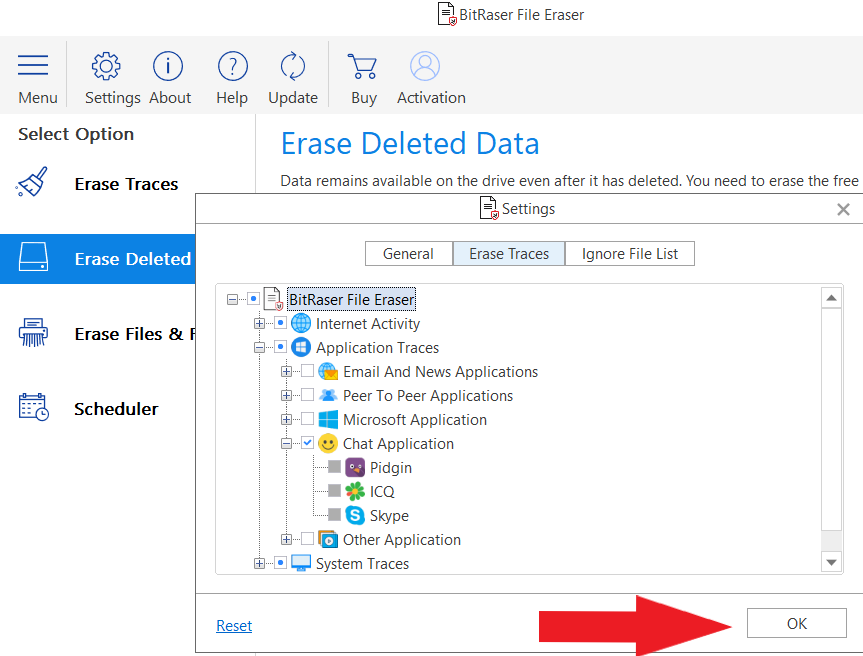Image resolution: width=863 pixels, height=656 pixels.
Task: Check the Microsoft Application checkbox
Action: click(307, 419)
